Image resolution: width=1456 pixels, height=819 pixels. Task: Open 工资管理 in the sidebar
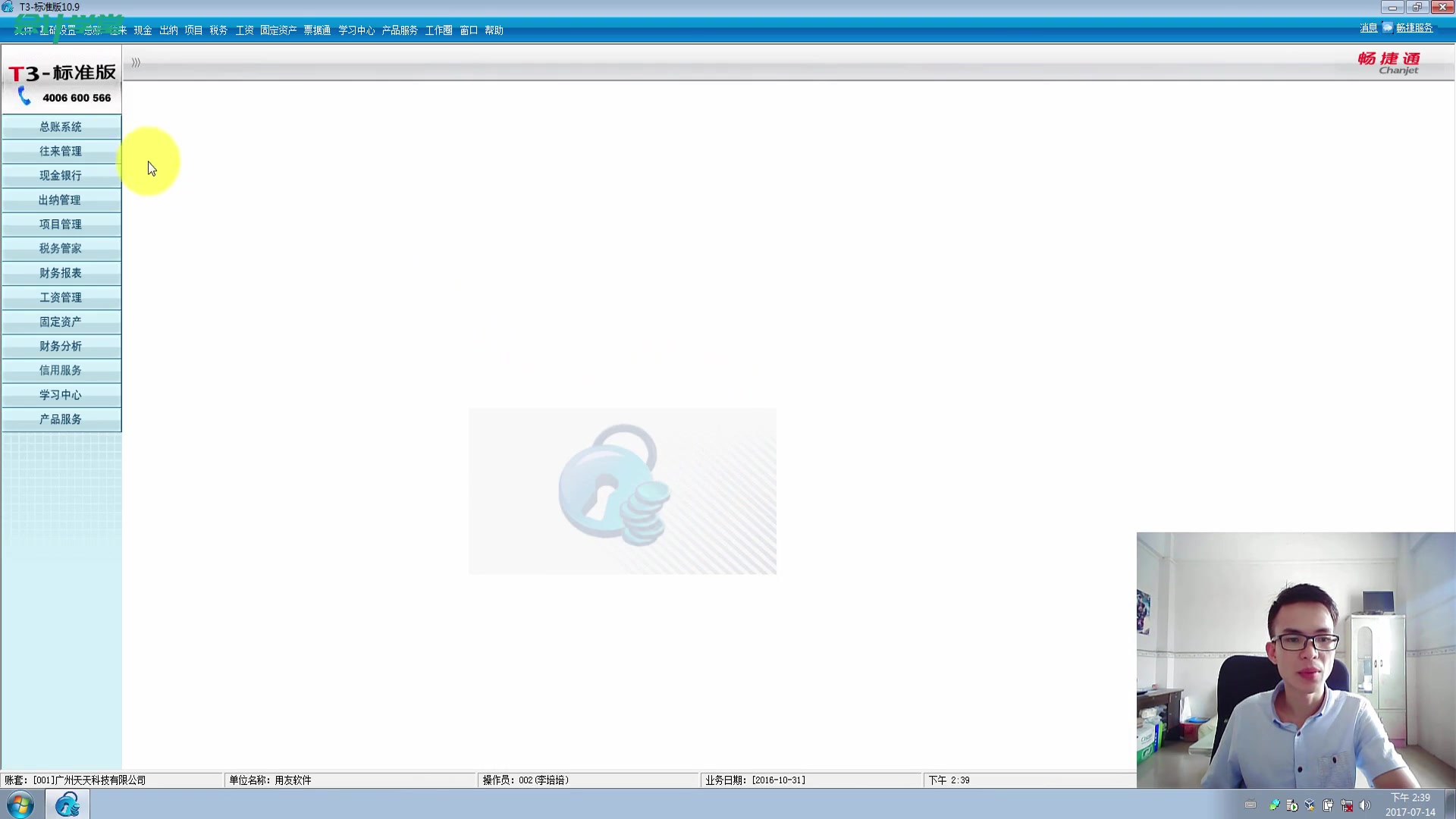[x=61, y=297]
